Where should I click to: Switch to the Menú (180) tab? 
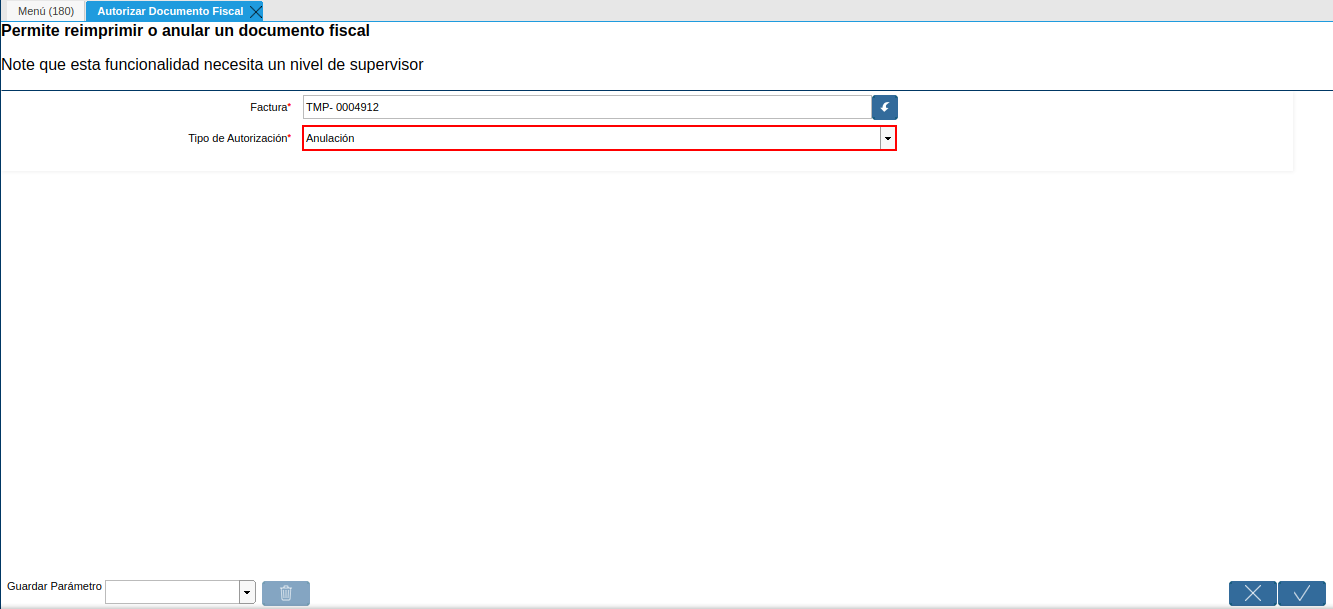pos(45,11)
